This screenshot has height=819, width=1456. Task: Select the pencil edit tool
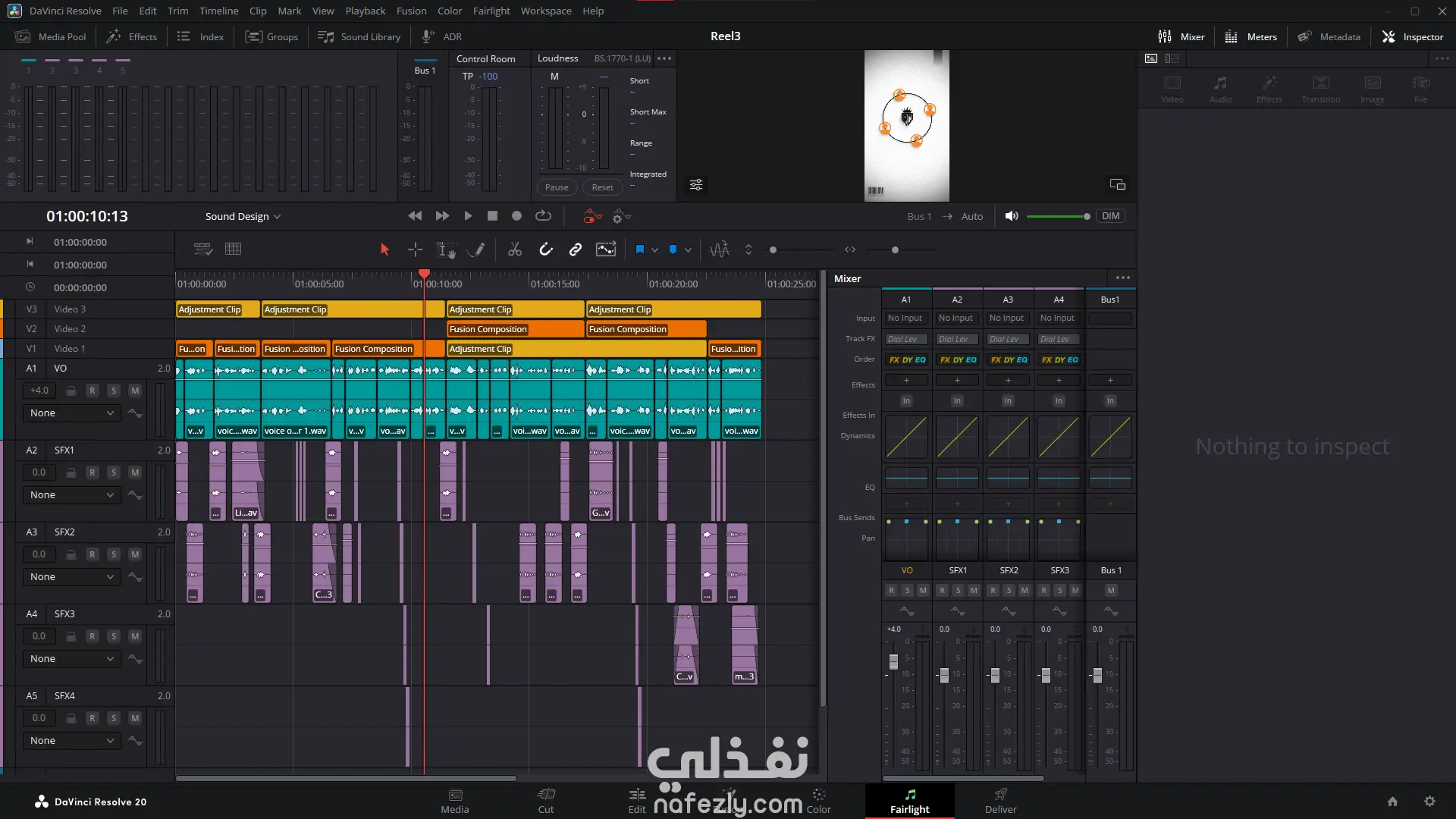click(x=476, y=249)
